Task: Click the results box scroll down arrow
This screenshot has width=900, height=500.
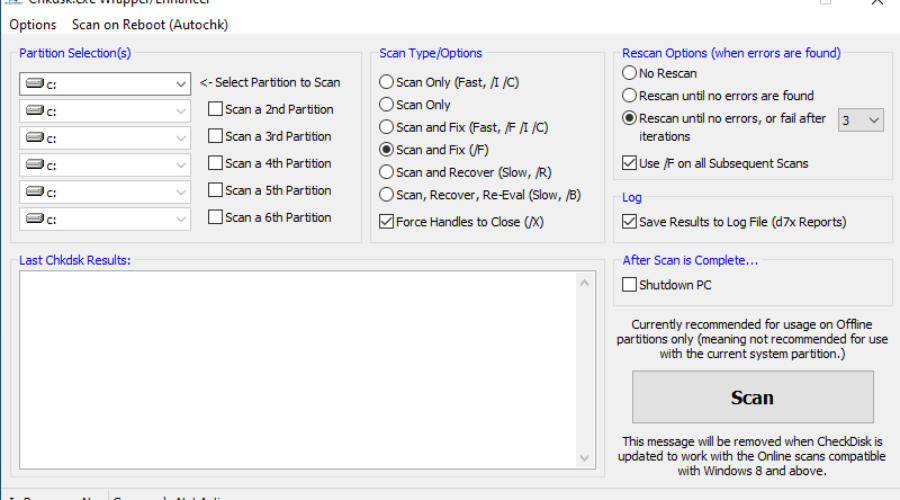Action: coord(584,458)
